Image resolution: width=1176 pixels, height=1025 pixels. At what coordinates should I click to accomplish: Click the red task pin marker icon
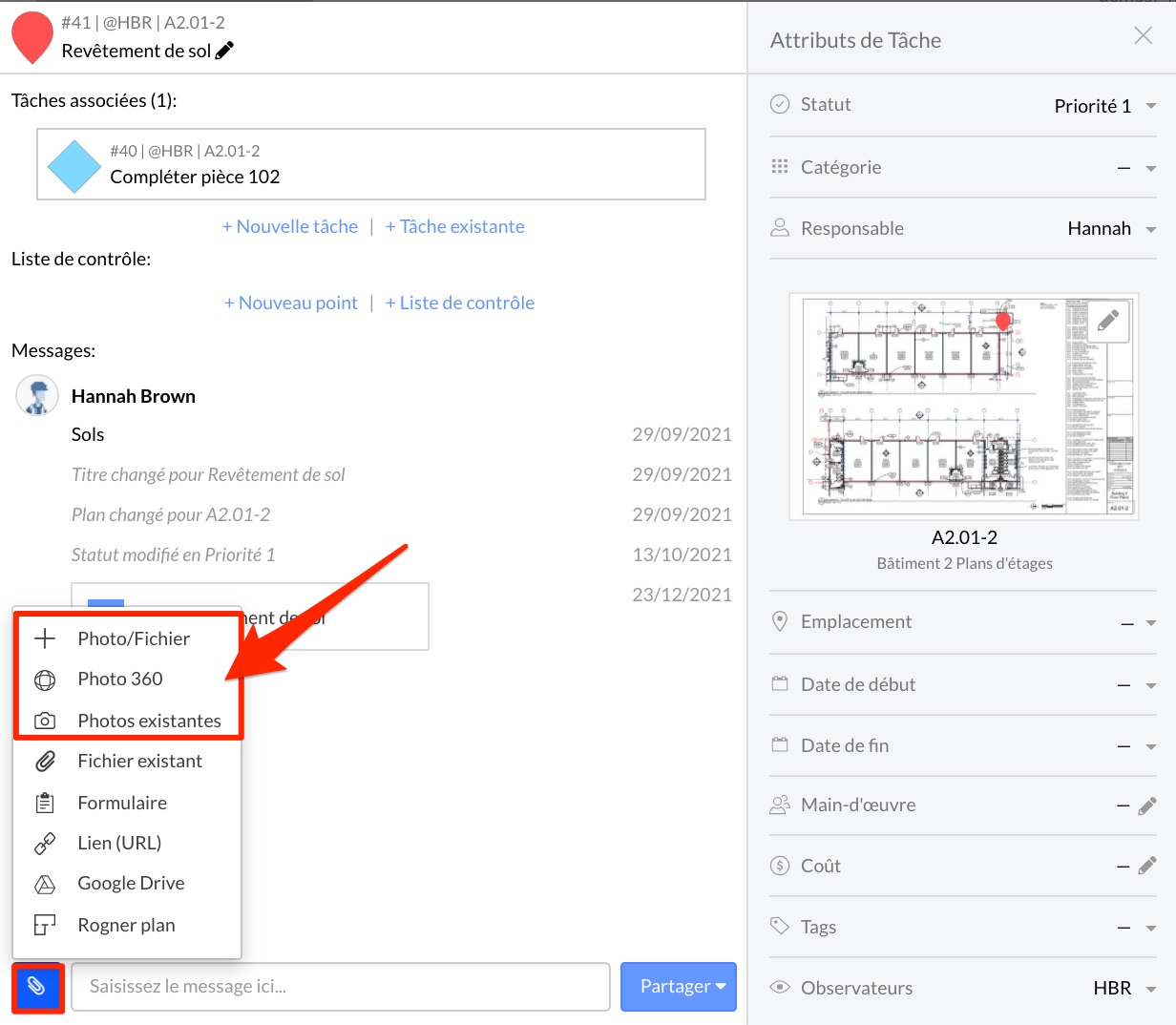click(x=31, y=37)
